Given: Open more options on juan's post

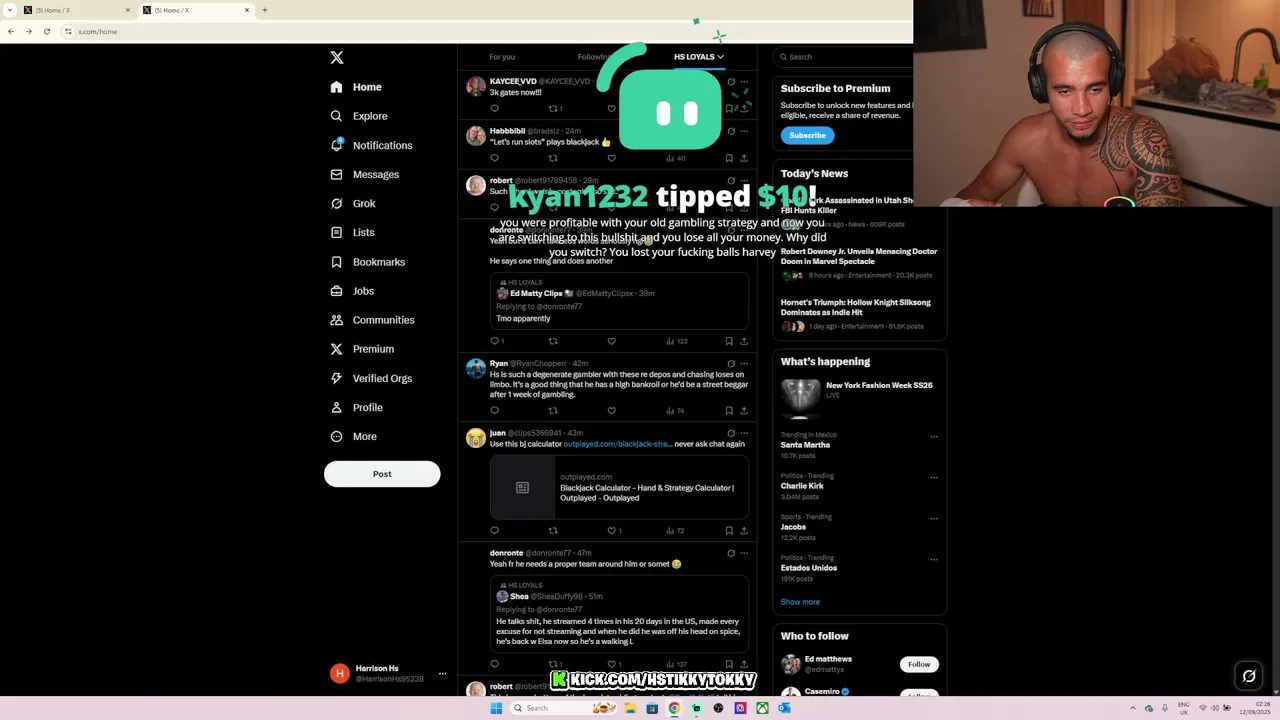Looking at the screenshot, I should point(743,433).
